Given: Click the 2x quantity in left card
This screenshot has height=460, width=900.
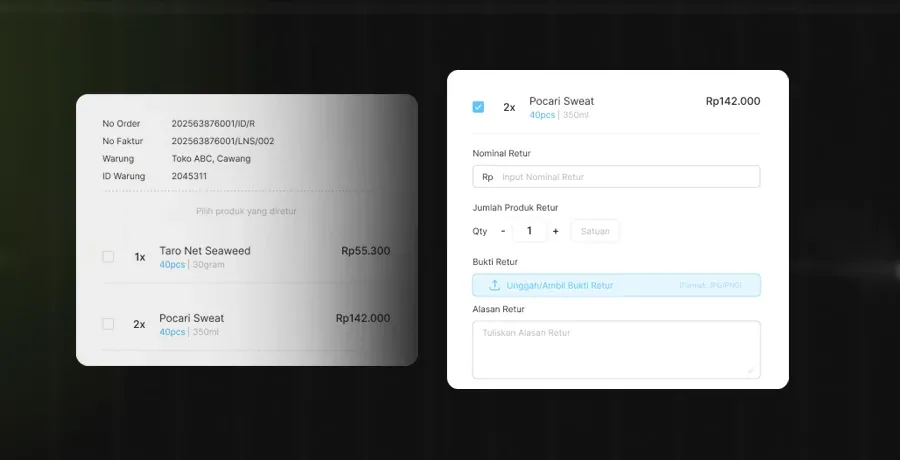Looking at the screenshot, I should tap(139, 324).
